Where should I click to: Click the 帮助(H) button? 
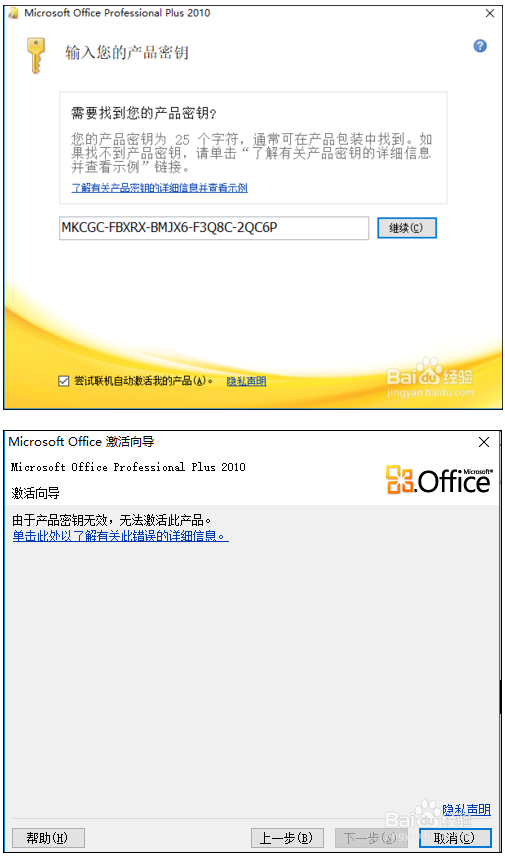48,837
